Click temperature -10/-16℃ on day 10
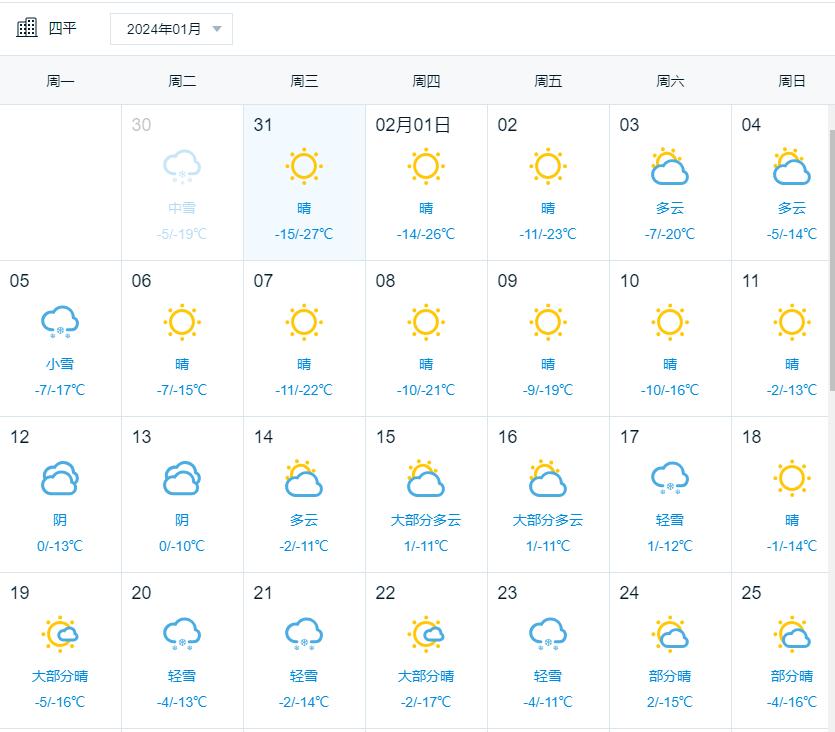835x732 pixels. click(670, 390)
